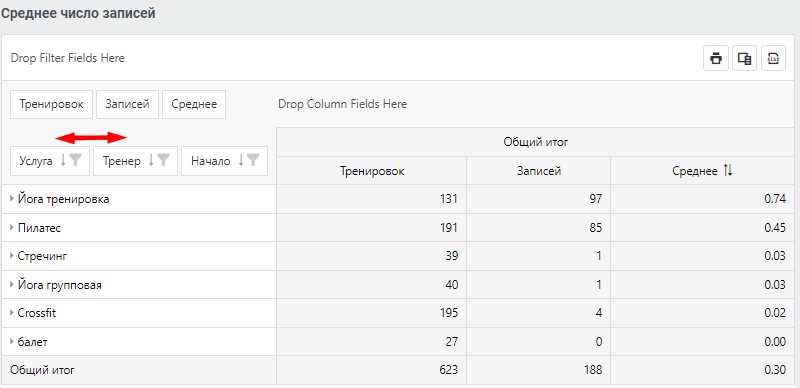Expand the Пилатес row
The width and height of the screenshot is (800, 388).
[x=12, y=228]
